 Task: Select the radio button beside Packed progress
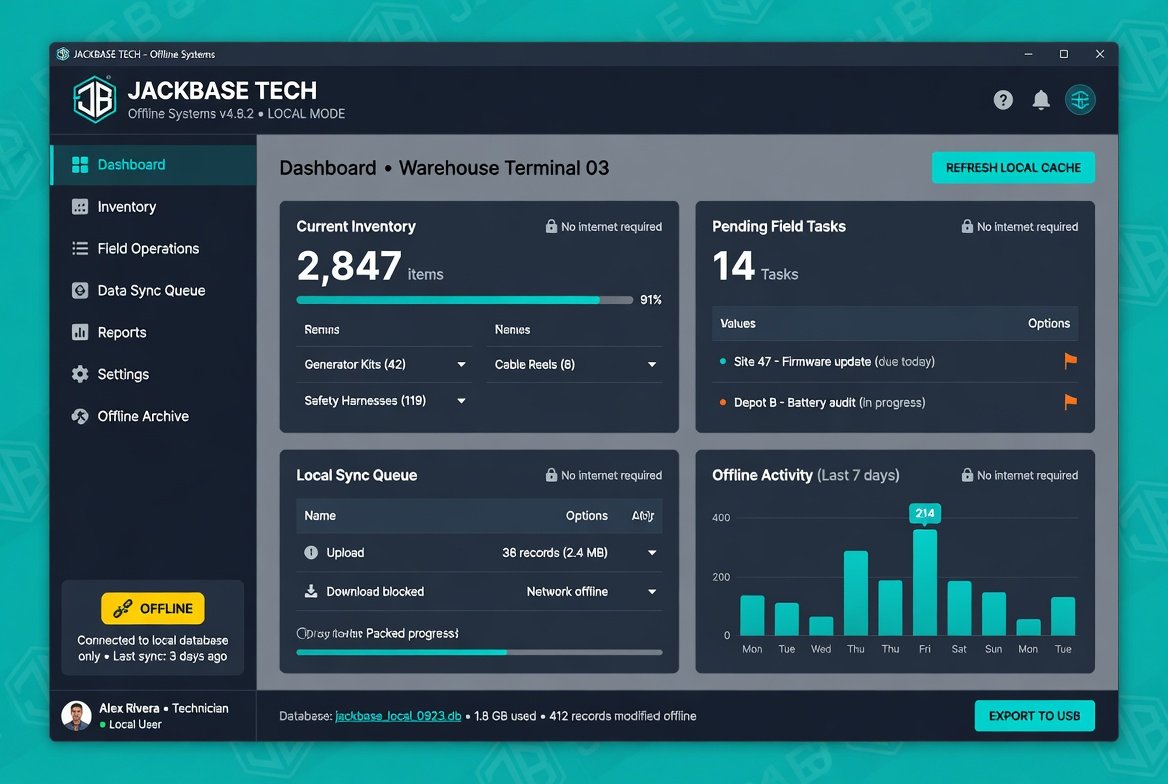(302, 633)
